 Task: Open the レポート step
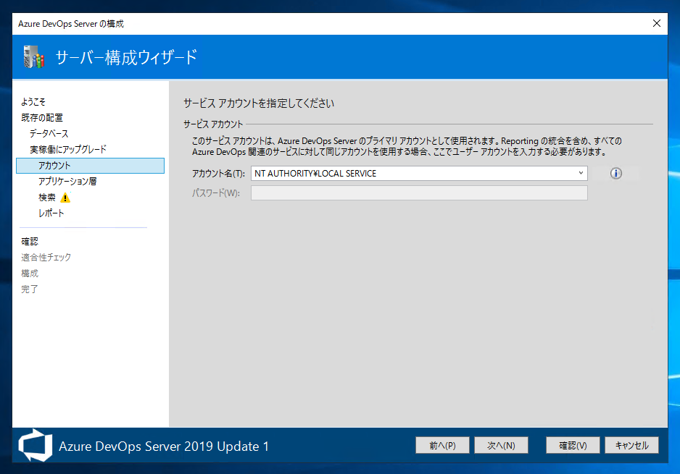[51, 213]
